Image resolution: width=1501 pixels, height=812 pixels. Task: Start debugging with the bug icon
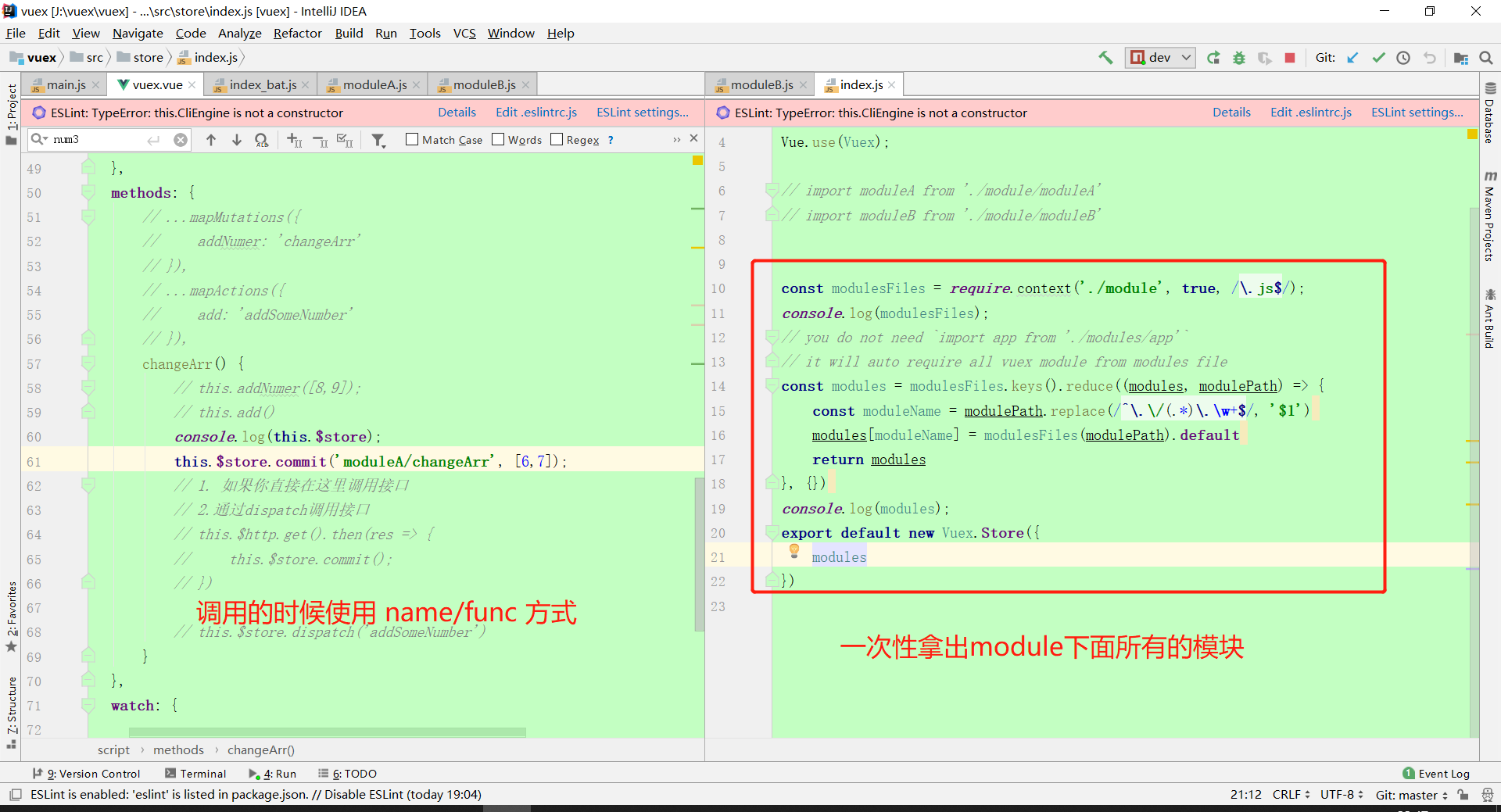(1239, 58)
